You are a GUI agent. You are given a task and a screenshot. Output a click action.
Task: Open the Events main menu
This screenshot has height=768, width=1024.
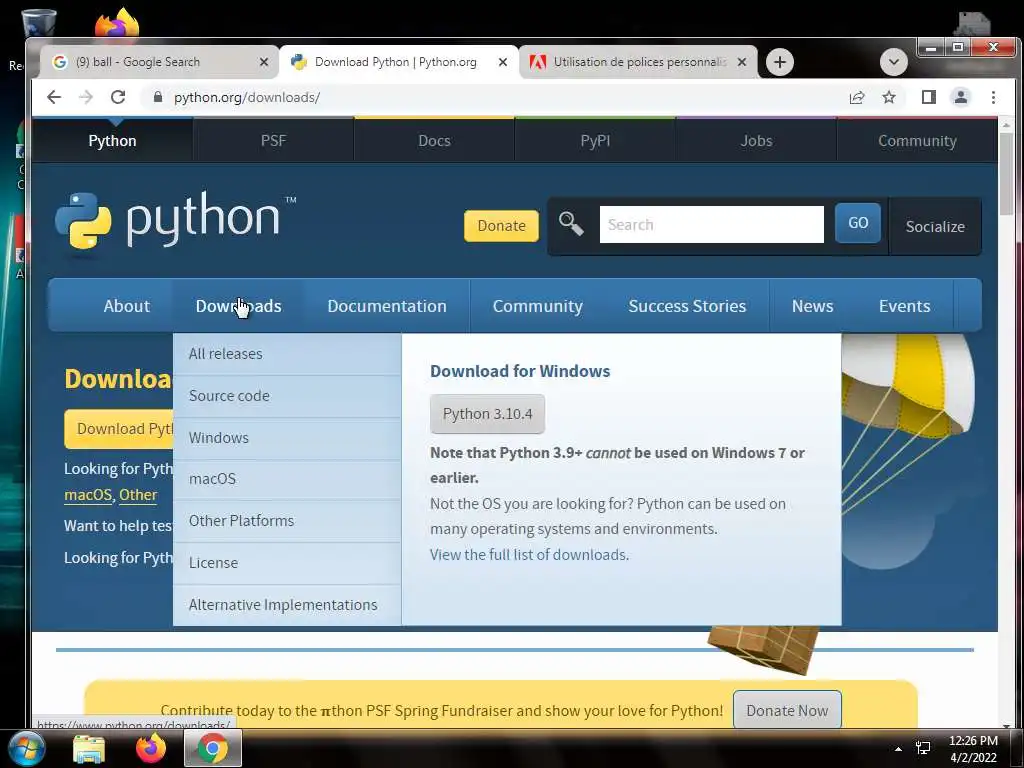pos(904,306)
